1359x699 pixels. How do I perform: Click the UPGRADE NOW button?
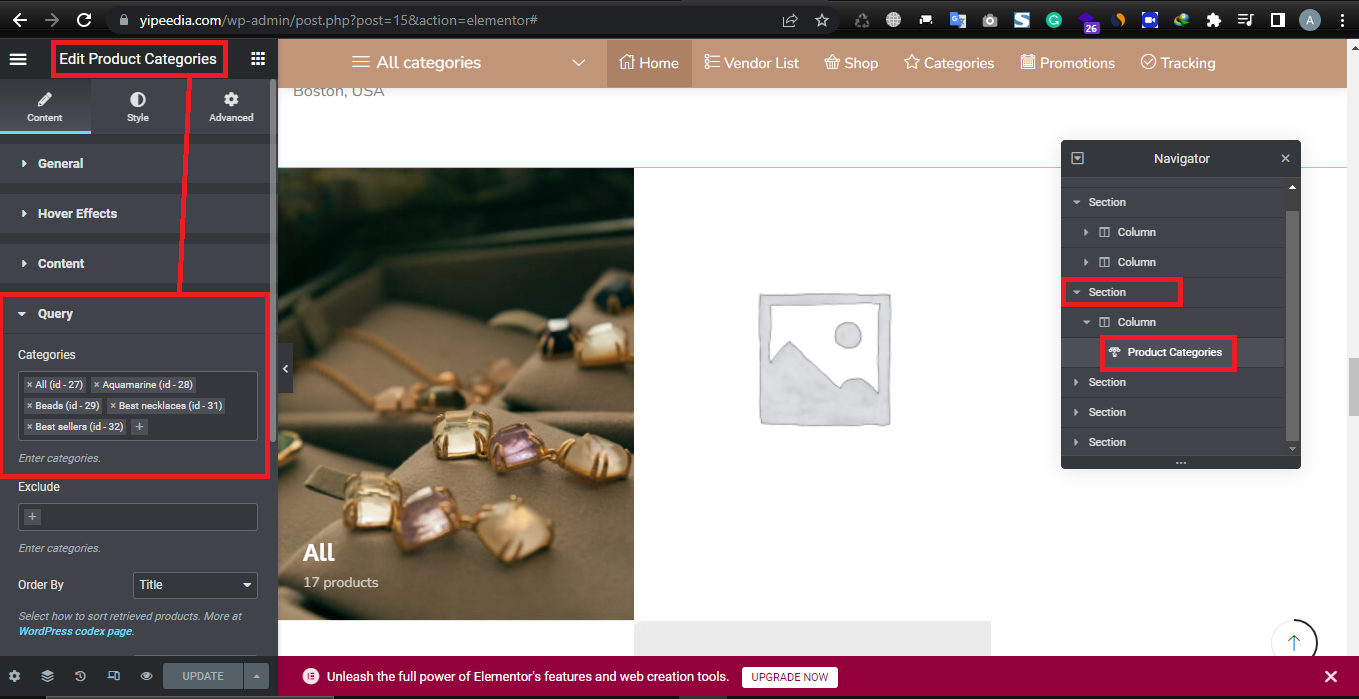[x=790, y=677]
